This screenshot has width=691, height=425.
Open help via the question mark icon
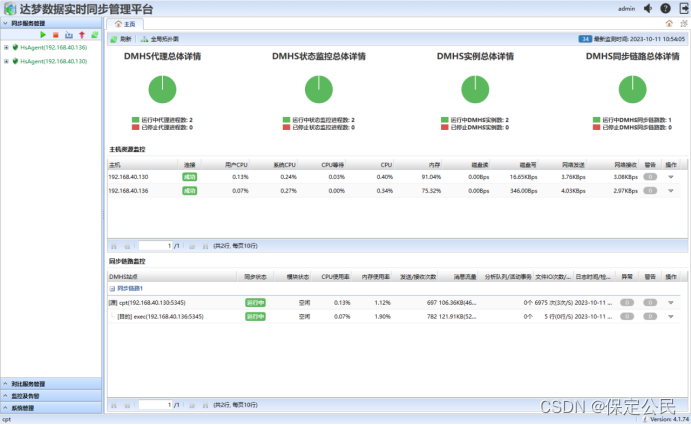tap(665, 8)
